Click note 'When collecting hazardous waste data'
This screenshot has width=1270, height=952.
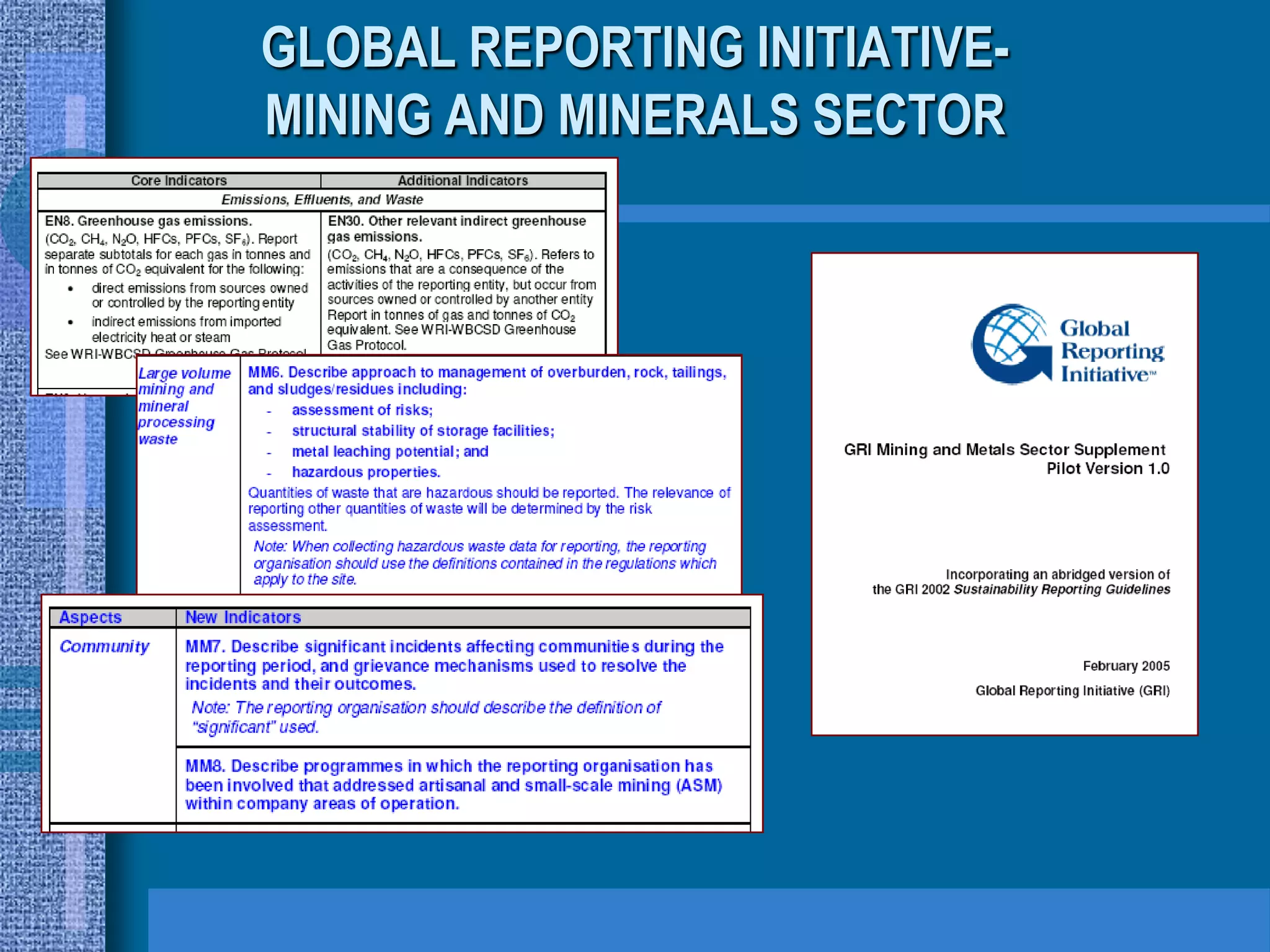[485, 563]
